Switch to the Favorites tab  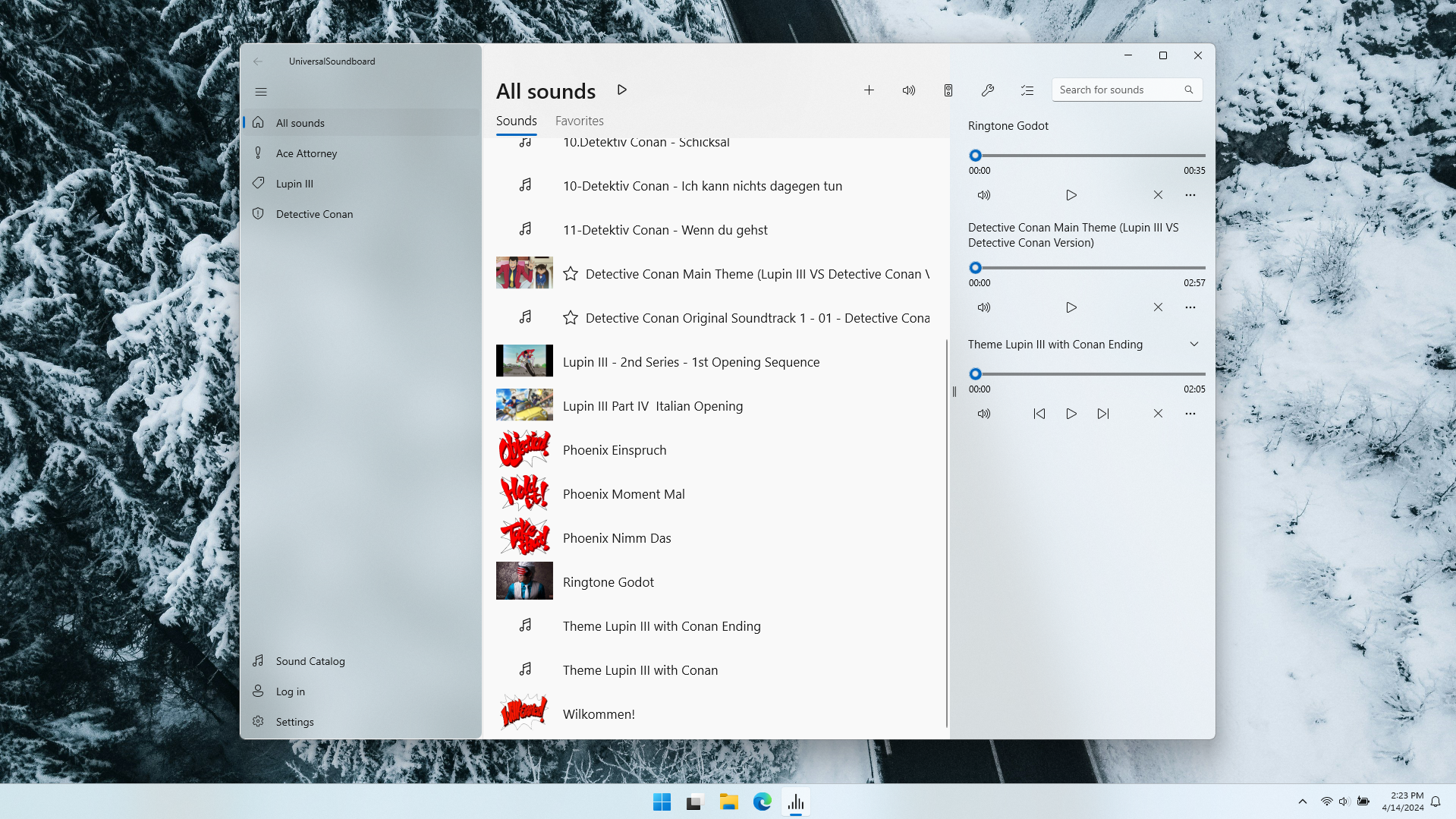click(x=580, y=121)
